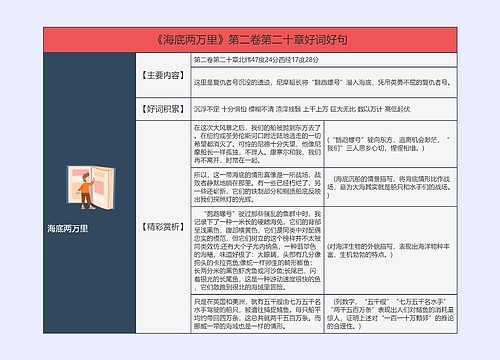Select the paragraph starting 所以，这一带海底的情形
The image size is (500, 360).
click(257, 187)
